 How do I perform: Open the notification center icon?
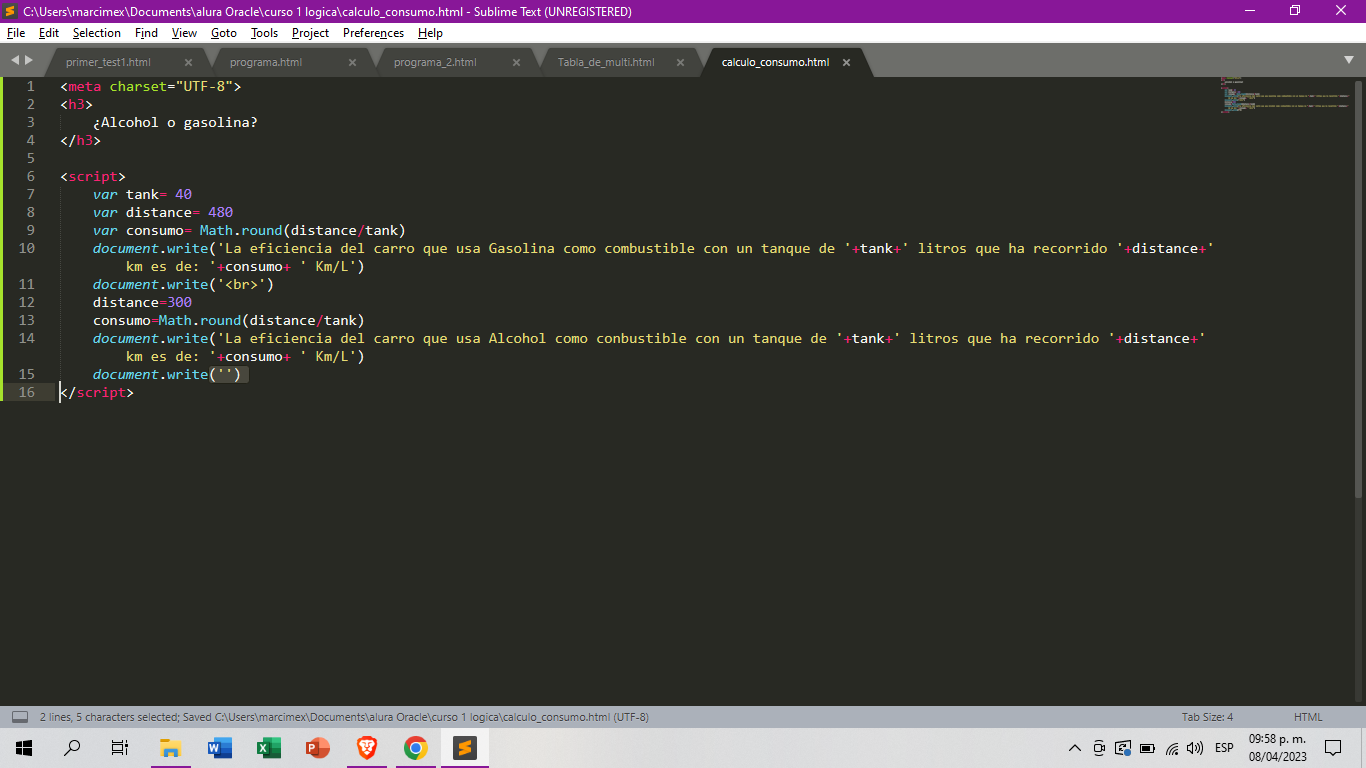[1333, 748]
